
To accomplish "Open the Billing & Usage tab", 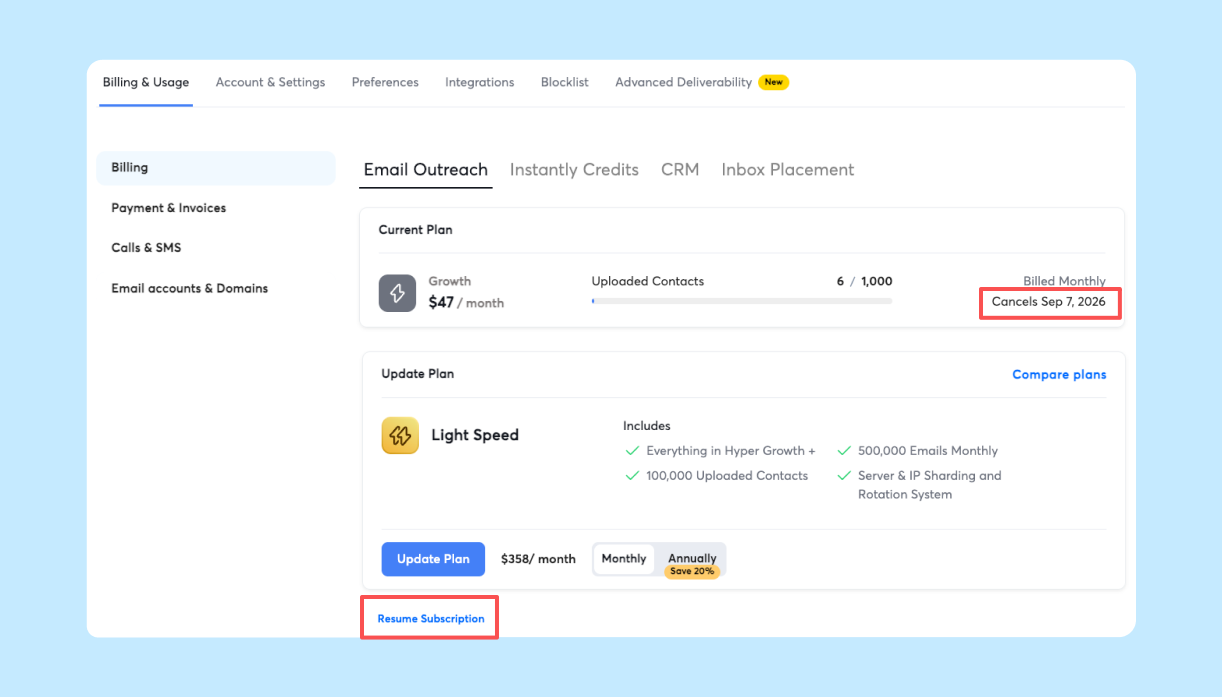I will coord(146,82).
